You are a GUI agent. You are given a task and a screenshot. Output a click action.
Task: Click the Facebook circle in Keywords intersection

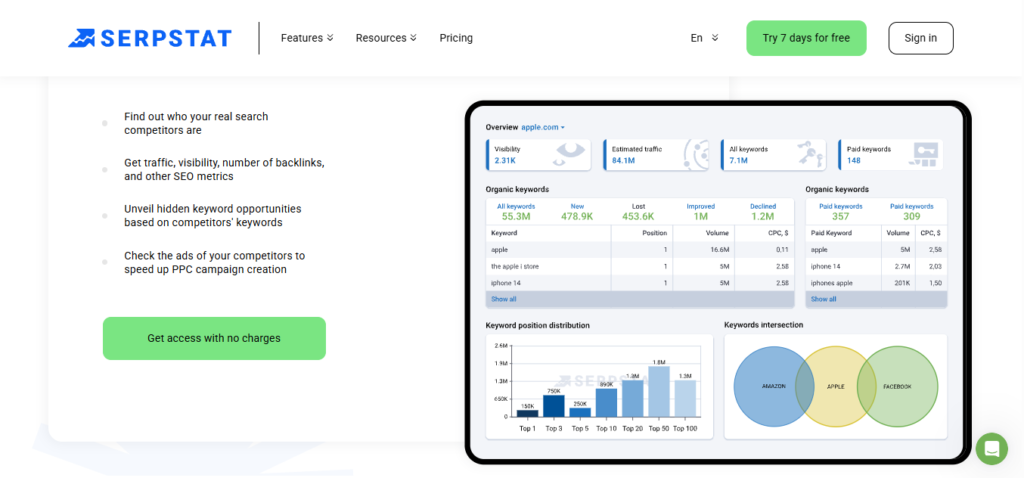(897, 387)
